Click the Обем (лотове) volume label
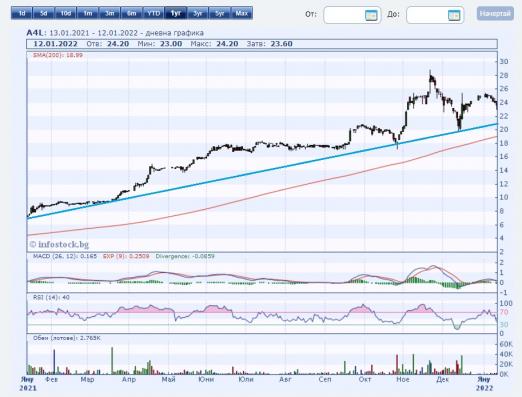 point(67,338)
